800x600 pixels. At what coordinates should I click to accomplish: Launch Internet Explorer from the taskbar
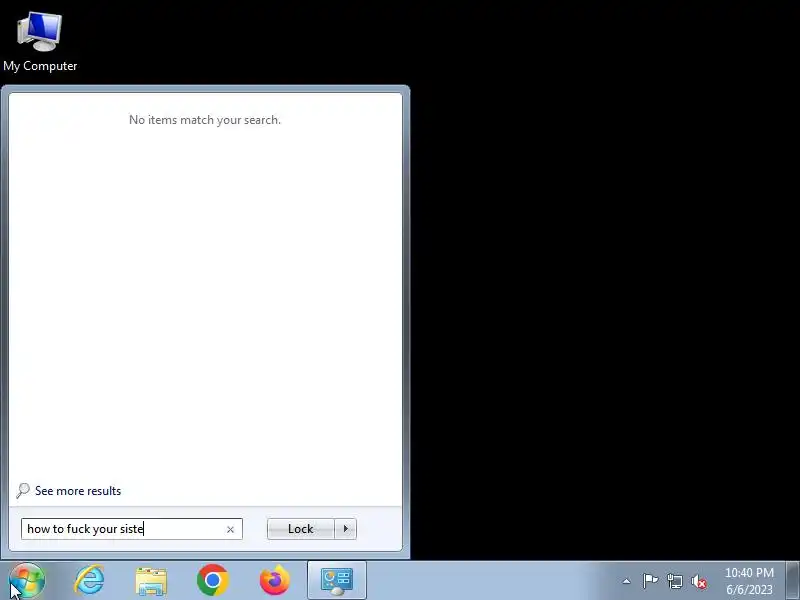pyautogui.click(x=89, y=581)
